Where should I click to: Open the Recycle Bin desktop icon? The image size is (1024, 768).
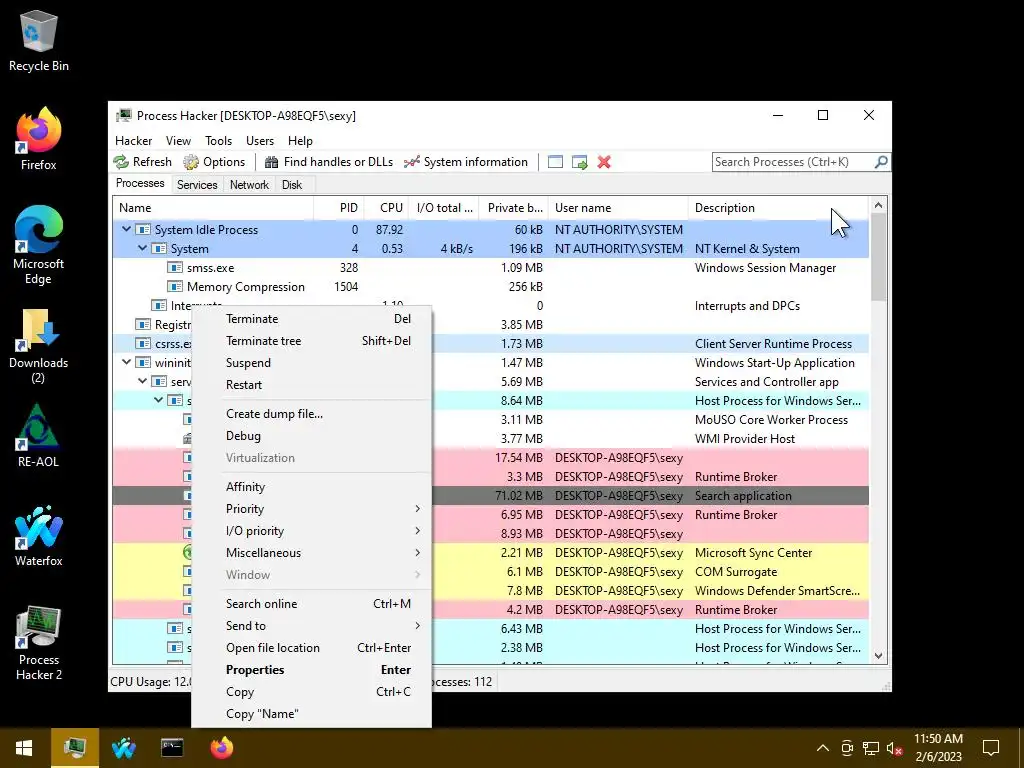(x=39, y=42)
